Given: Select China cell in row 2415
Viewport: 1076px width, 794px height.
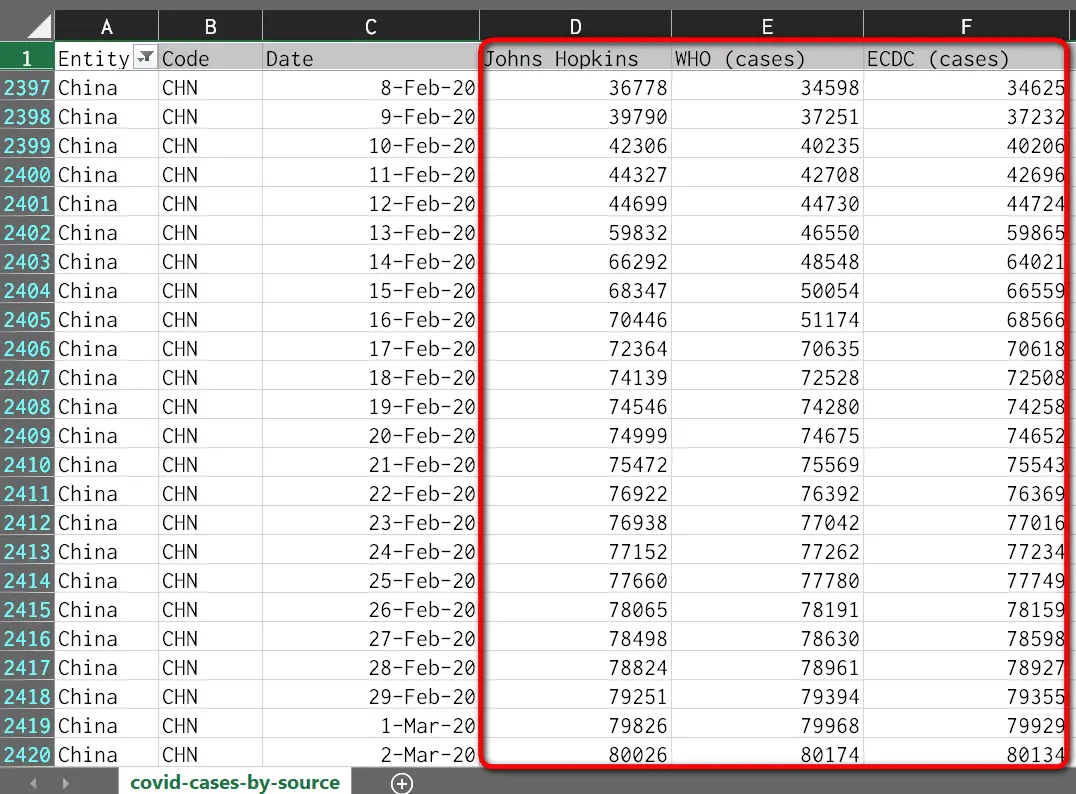Looking at the screenshot, I should (106, 609).
